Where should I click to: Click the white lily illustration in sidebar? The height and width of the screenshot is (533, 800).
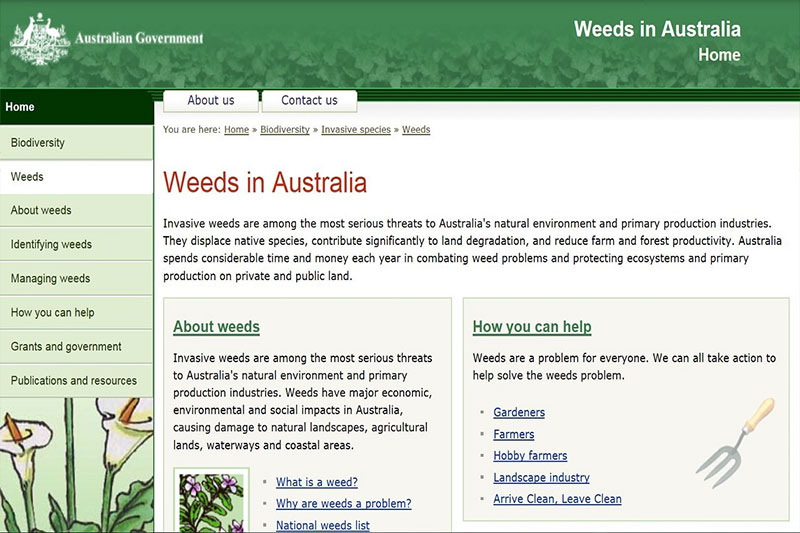(x=76, y=465)
